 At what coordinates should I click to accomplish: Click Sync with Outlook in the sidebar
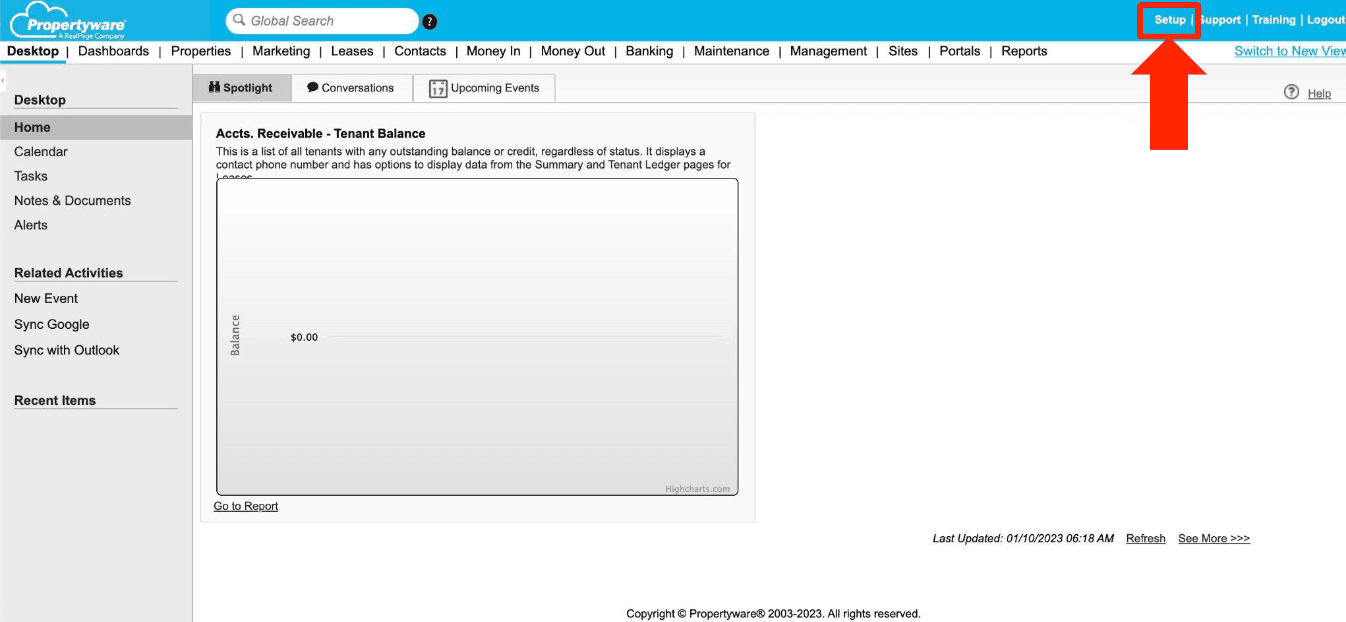(x=66, y=350)
